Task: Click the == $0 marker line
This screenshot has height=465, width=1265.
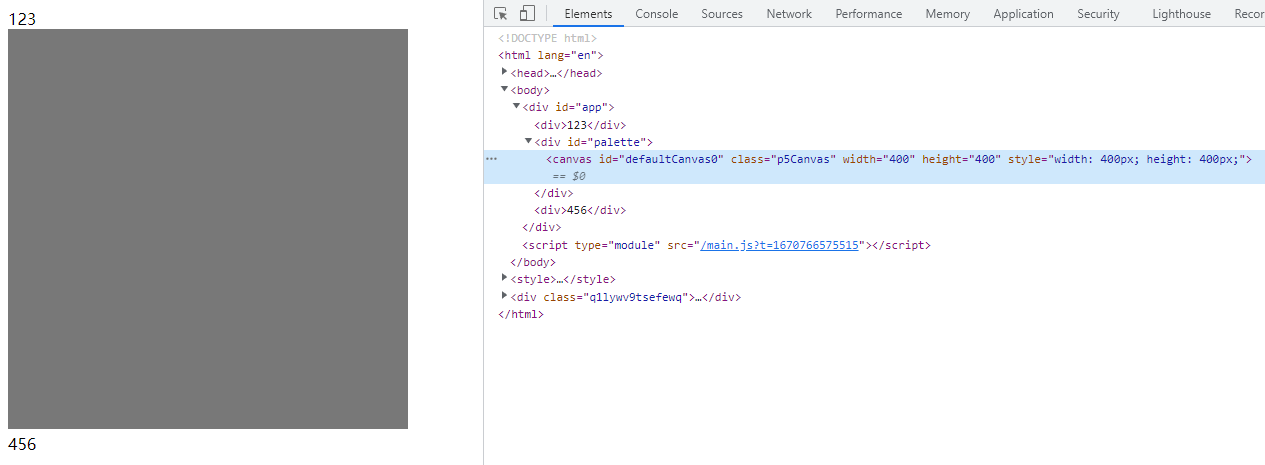Action: point(569,176)
